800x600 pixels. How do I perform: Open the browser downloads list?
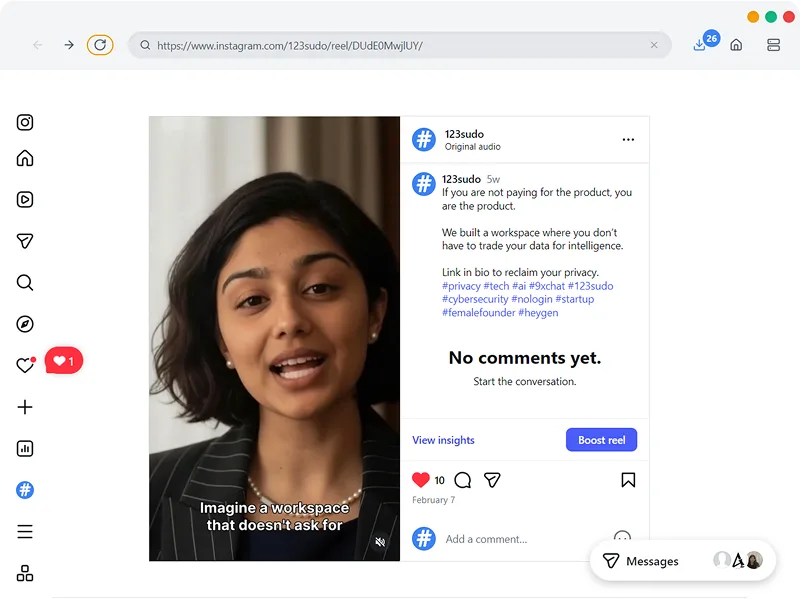700,45
